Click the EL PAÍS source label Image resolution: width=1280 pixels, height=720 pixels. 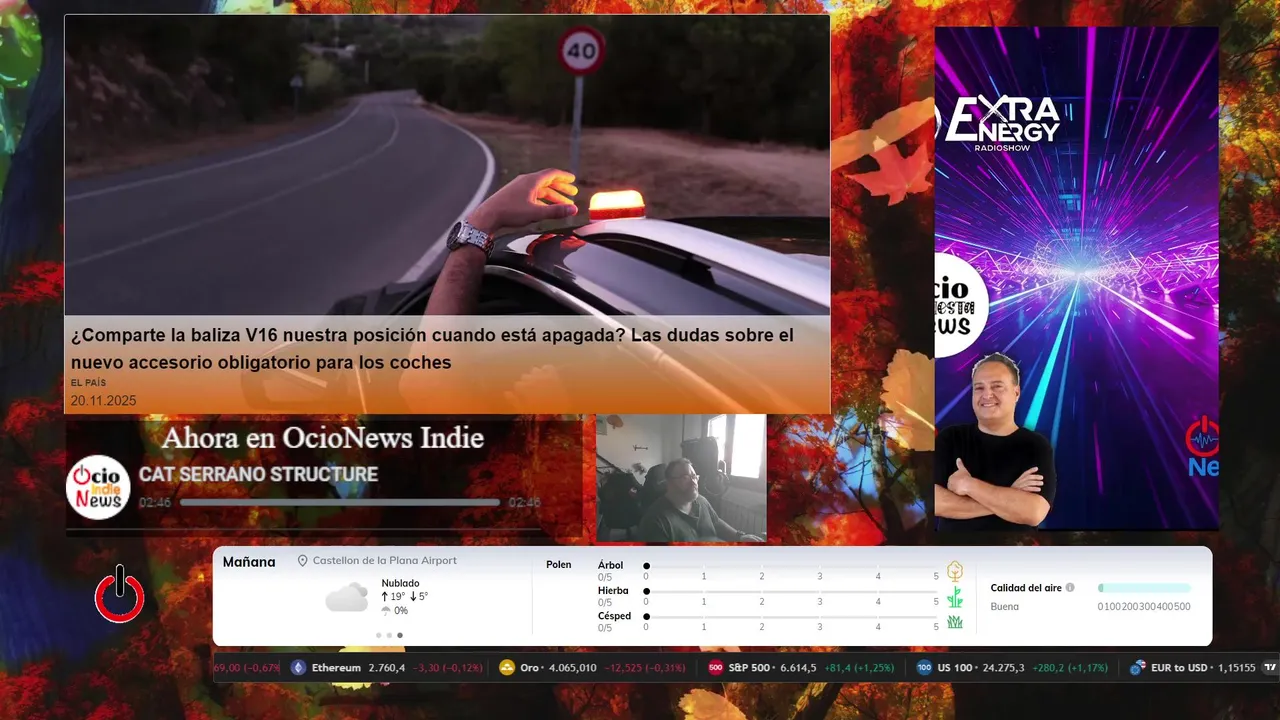tap(88, 383)
